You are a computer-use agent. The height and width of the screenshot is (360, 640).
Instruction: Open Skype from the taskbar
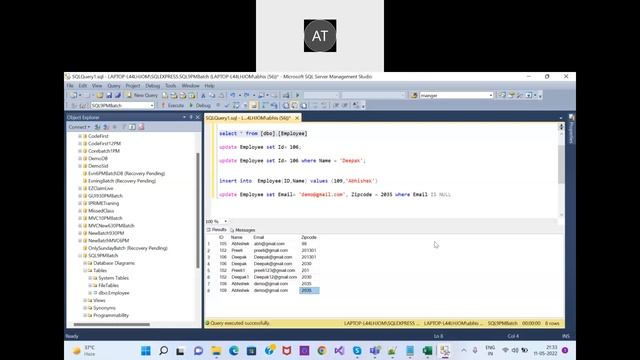357,351
